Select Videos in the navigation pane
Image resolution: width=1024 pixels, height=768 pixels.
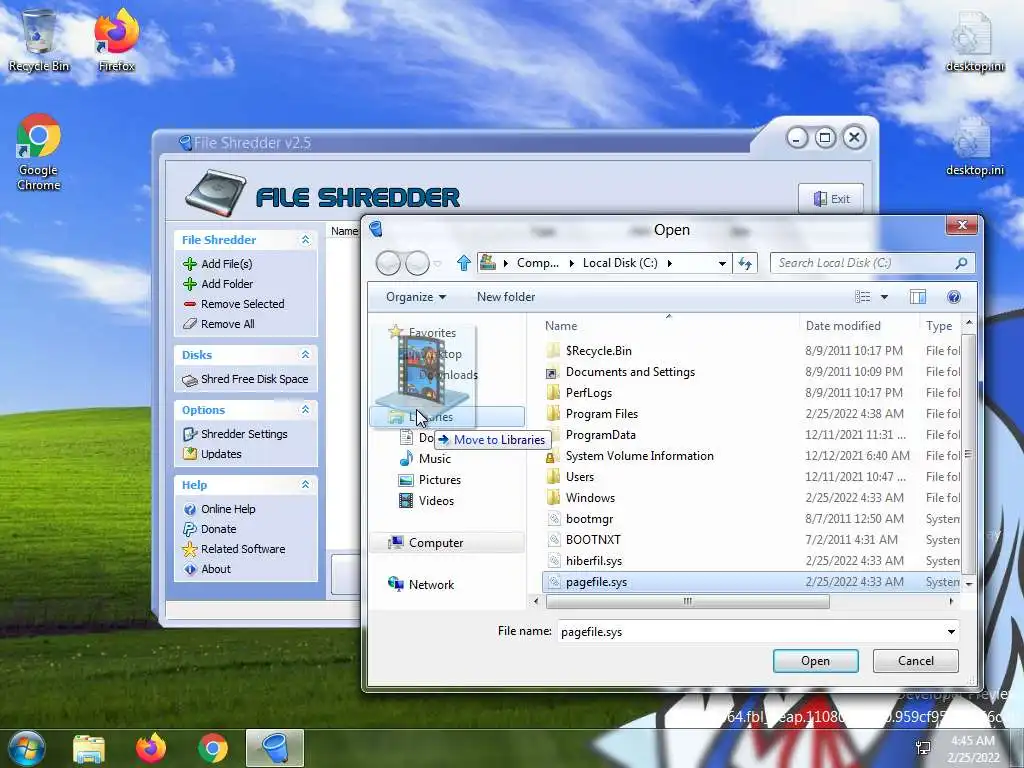click(x=426, y=501)
